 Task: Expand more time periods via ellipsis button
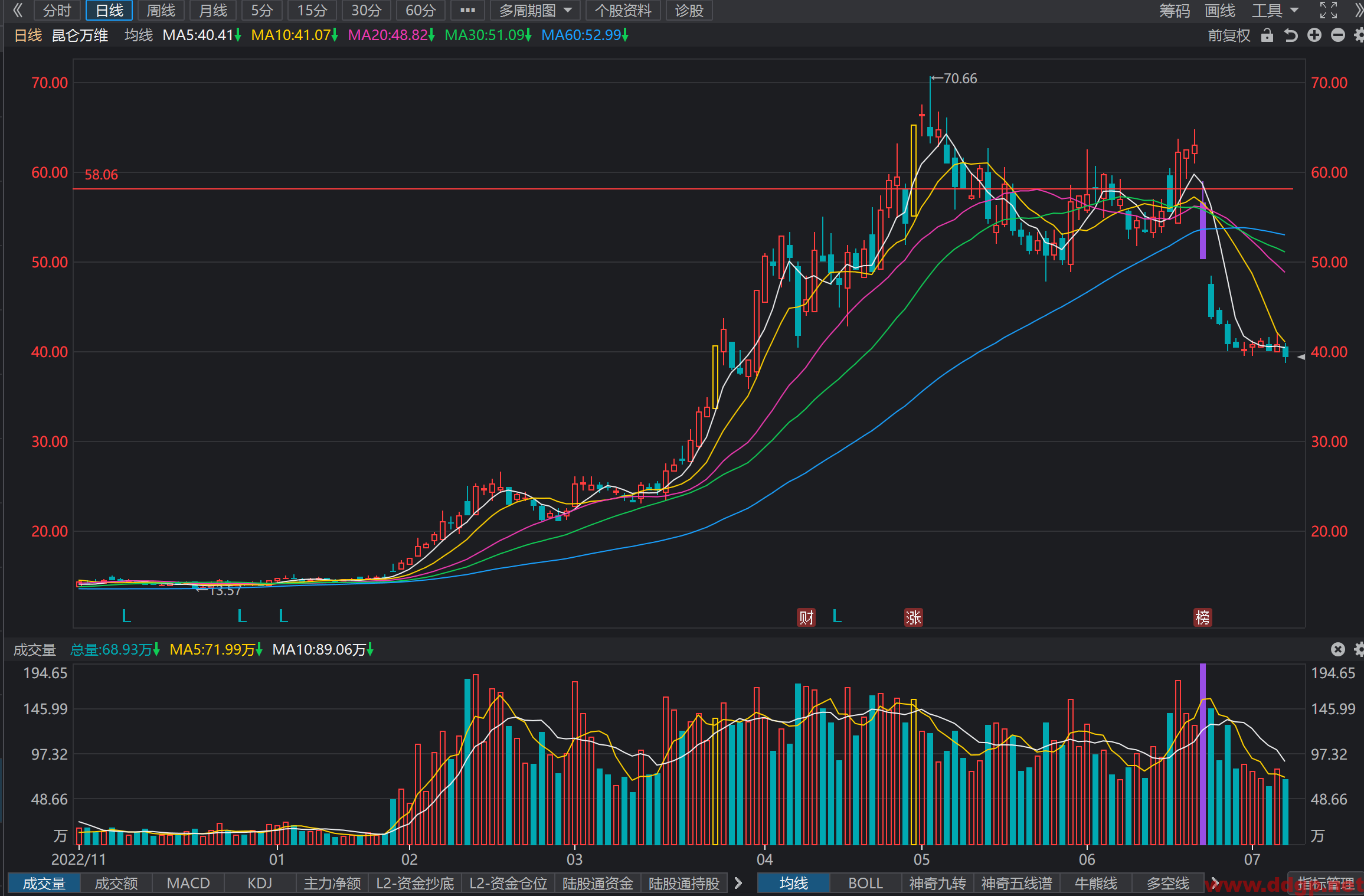(467, 11)
